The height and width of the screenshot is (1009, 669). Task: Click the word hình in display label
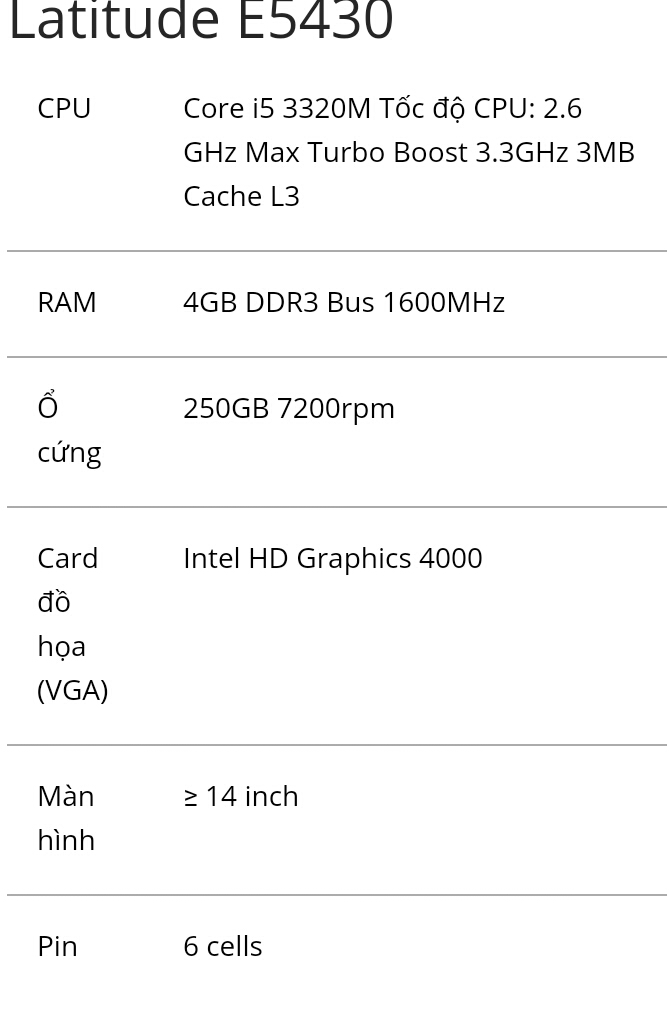click(x=66, y=840)
